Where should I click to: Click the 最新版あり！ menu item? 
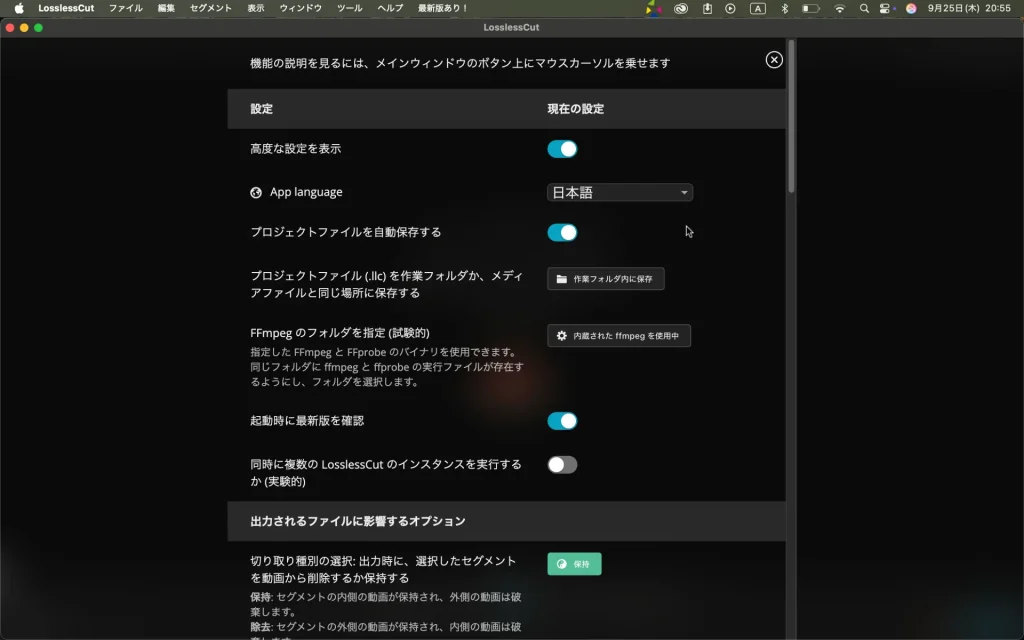click(x=443, y=8)
